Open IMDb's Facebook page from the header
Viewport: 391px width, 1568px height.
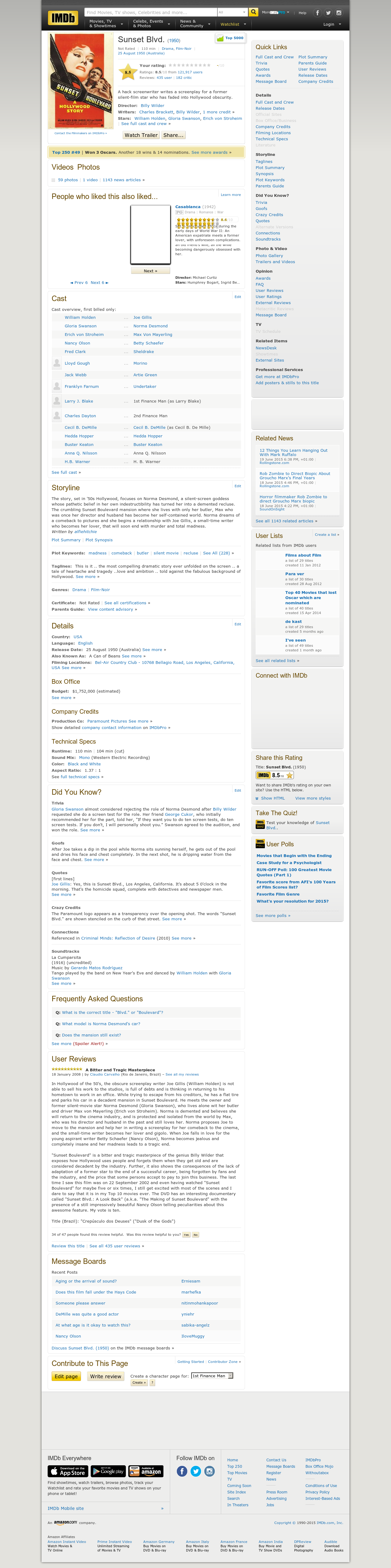tap(317, 13)
